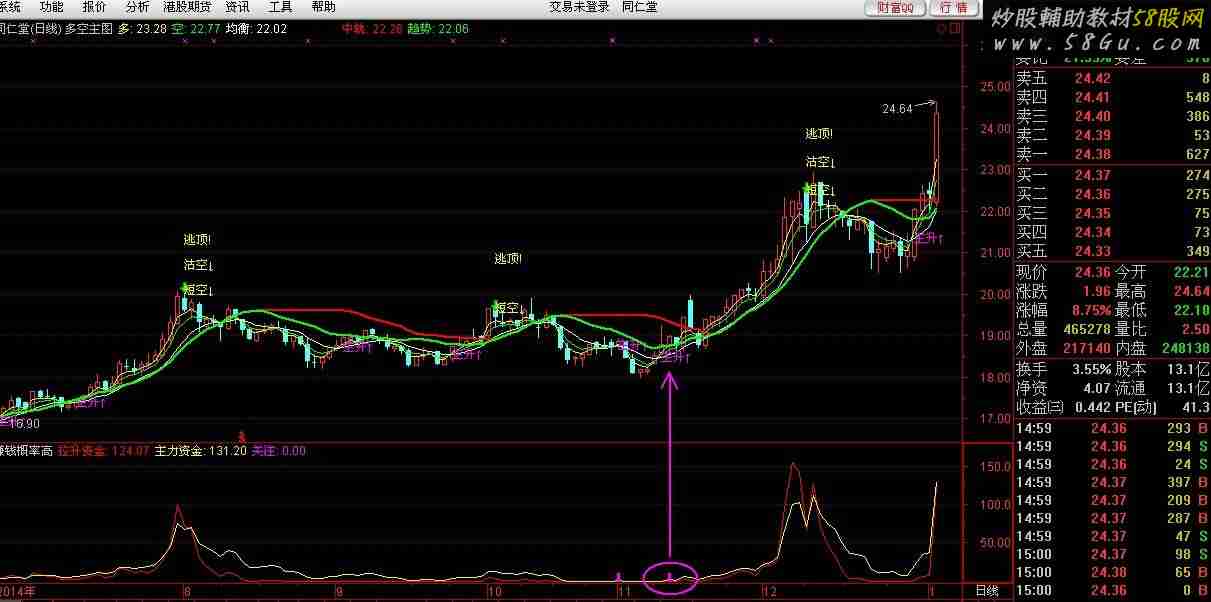Image resolution: width=1211 pixels, height=602 pixels.
Task: Click the 逃顶! signal above October peak
Action: (508, 258)
